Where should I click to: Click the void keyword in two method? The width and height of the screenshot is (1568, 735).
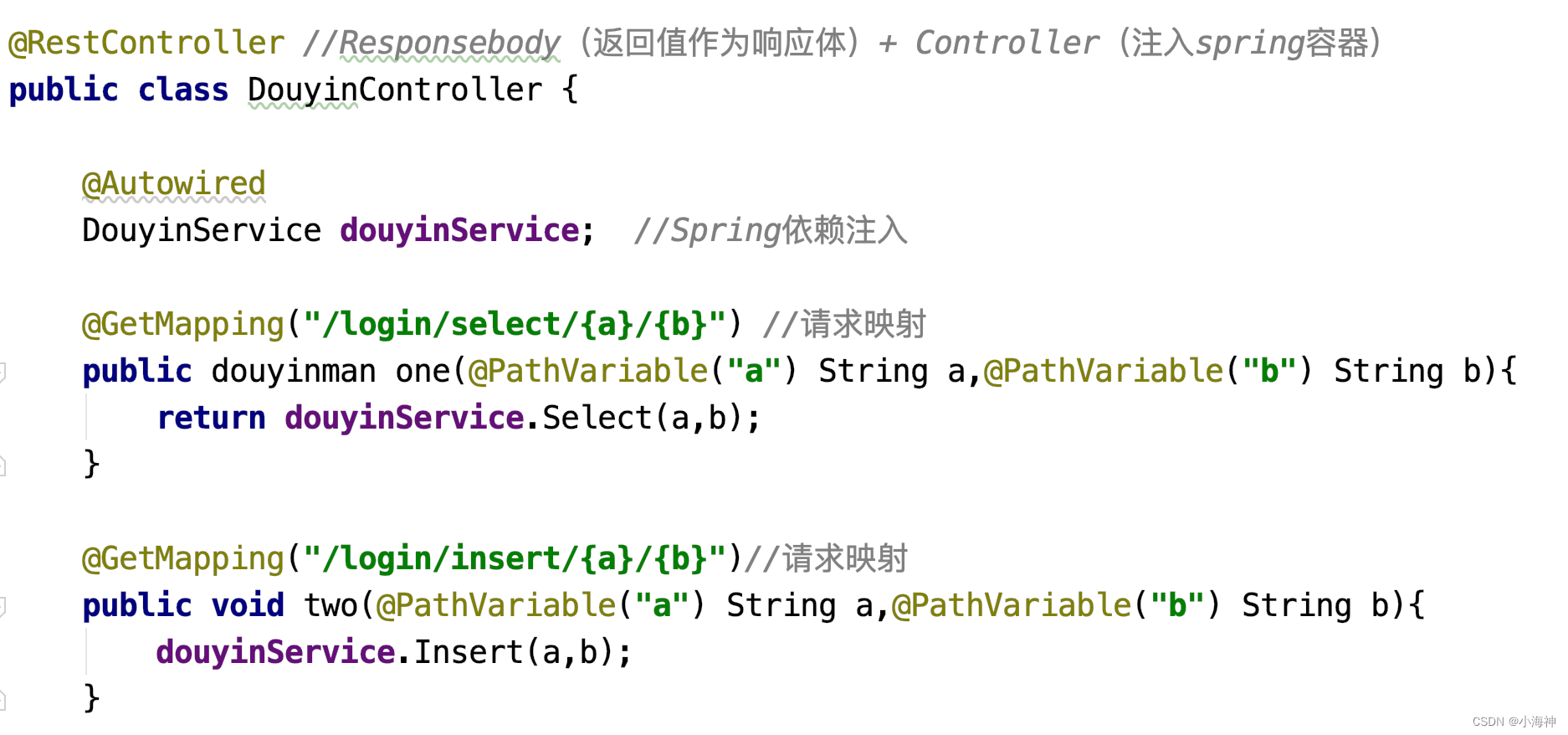click(x=248, y=605)
